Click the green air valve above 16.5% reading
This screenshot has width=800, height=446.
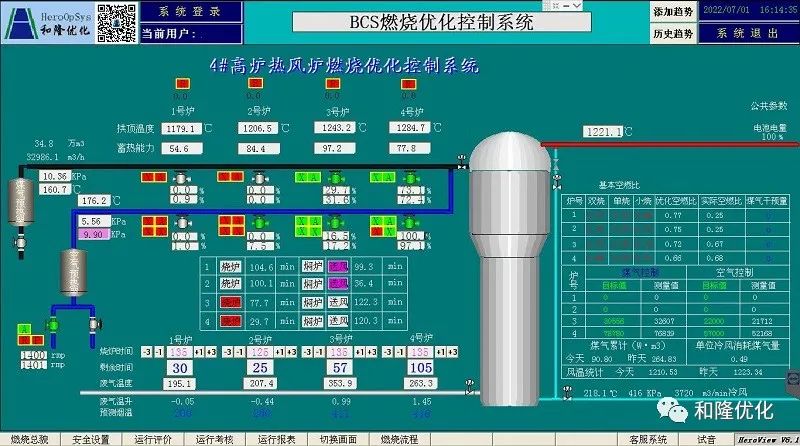click(x=335, y=223)
